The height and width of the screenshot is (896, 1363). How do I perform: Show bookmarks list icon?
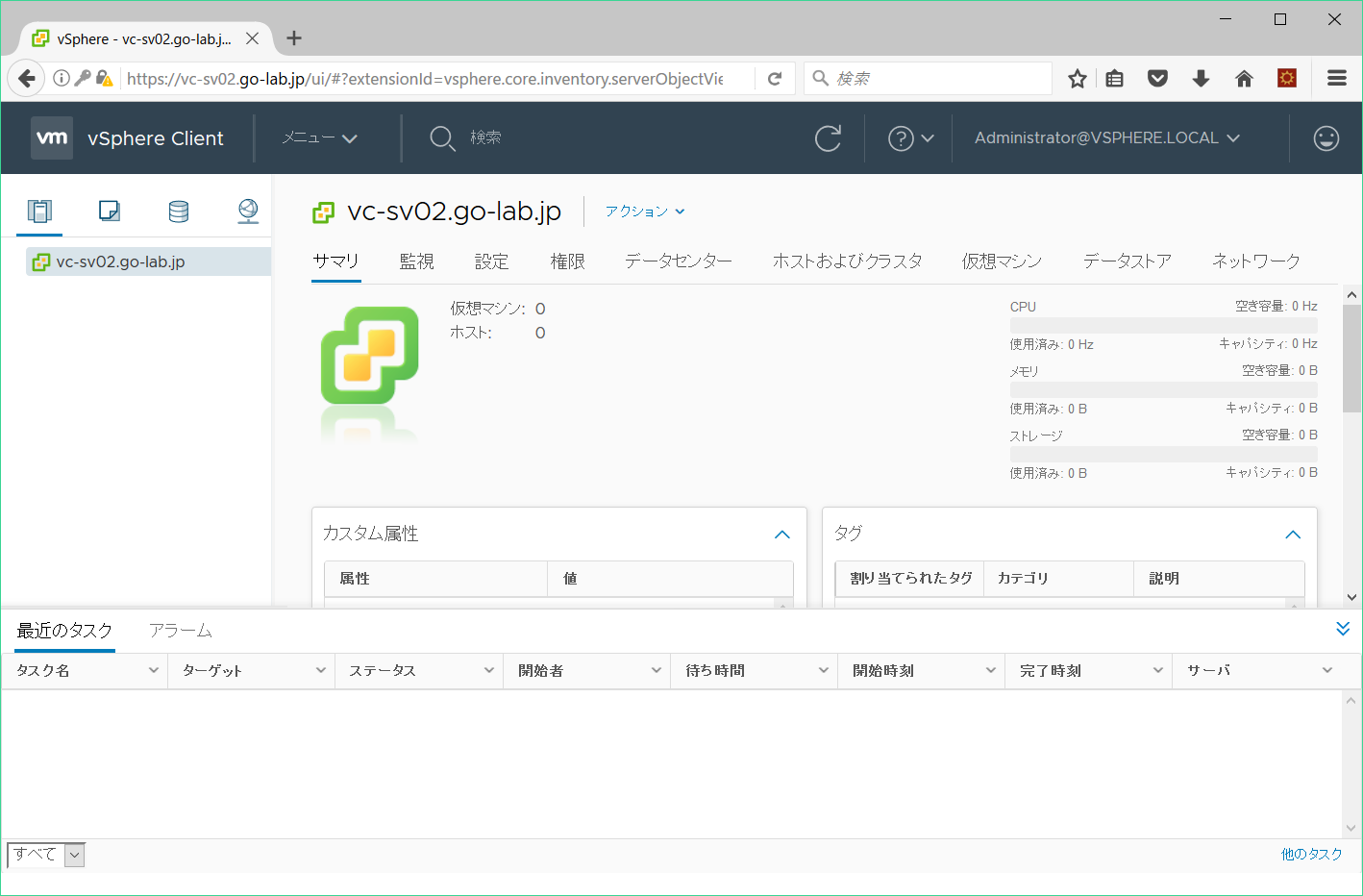1115,79
